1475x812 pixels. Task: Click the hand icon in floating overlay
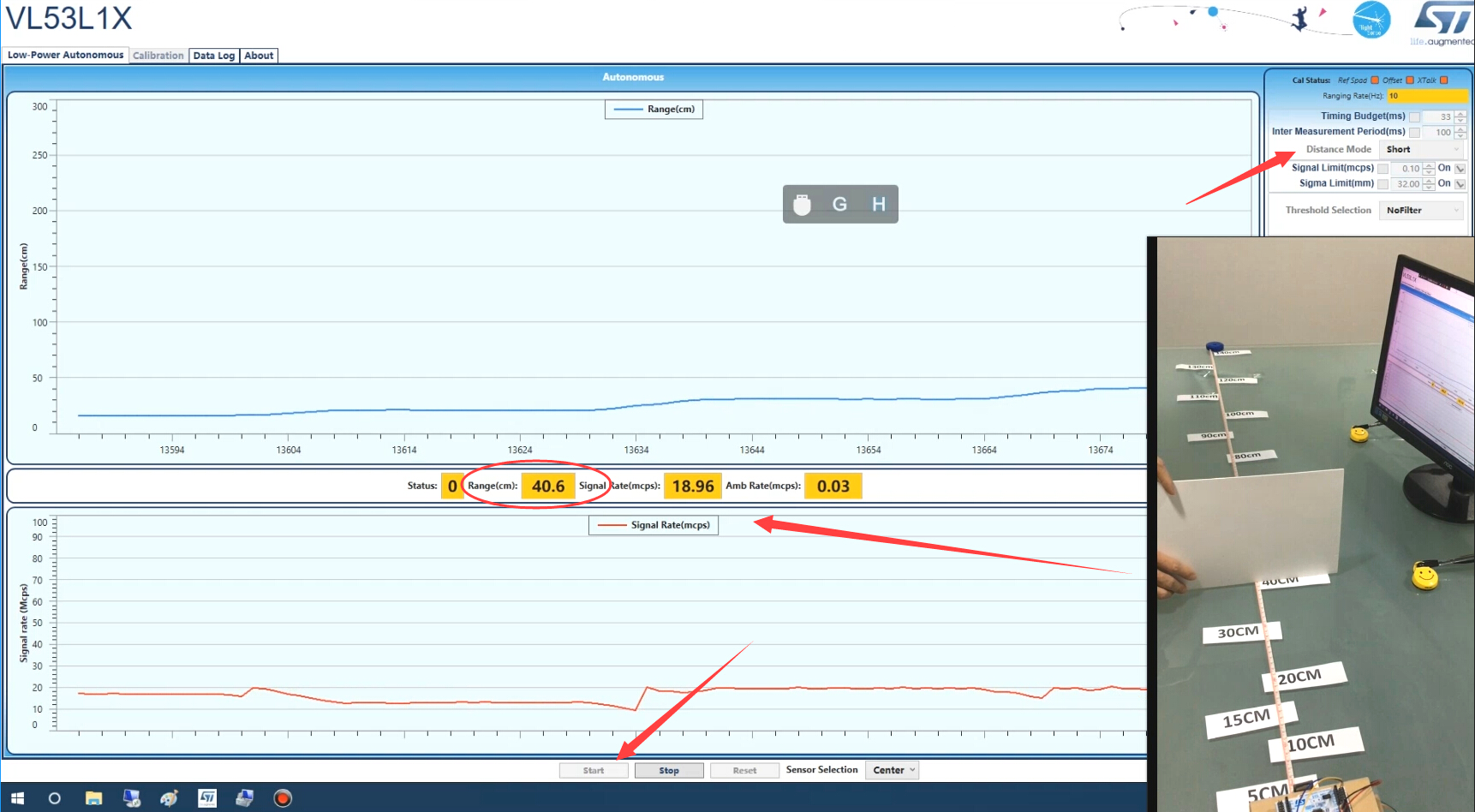(x=802, y=205)
